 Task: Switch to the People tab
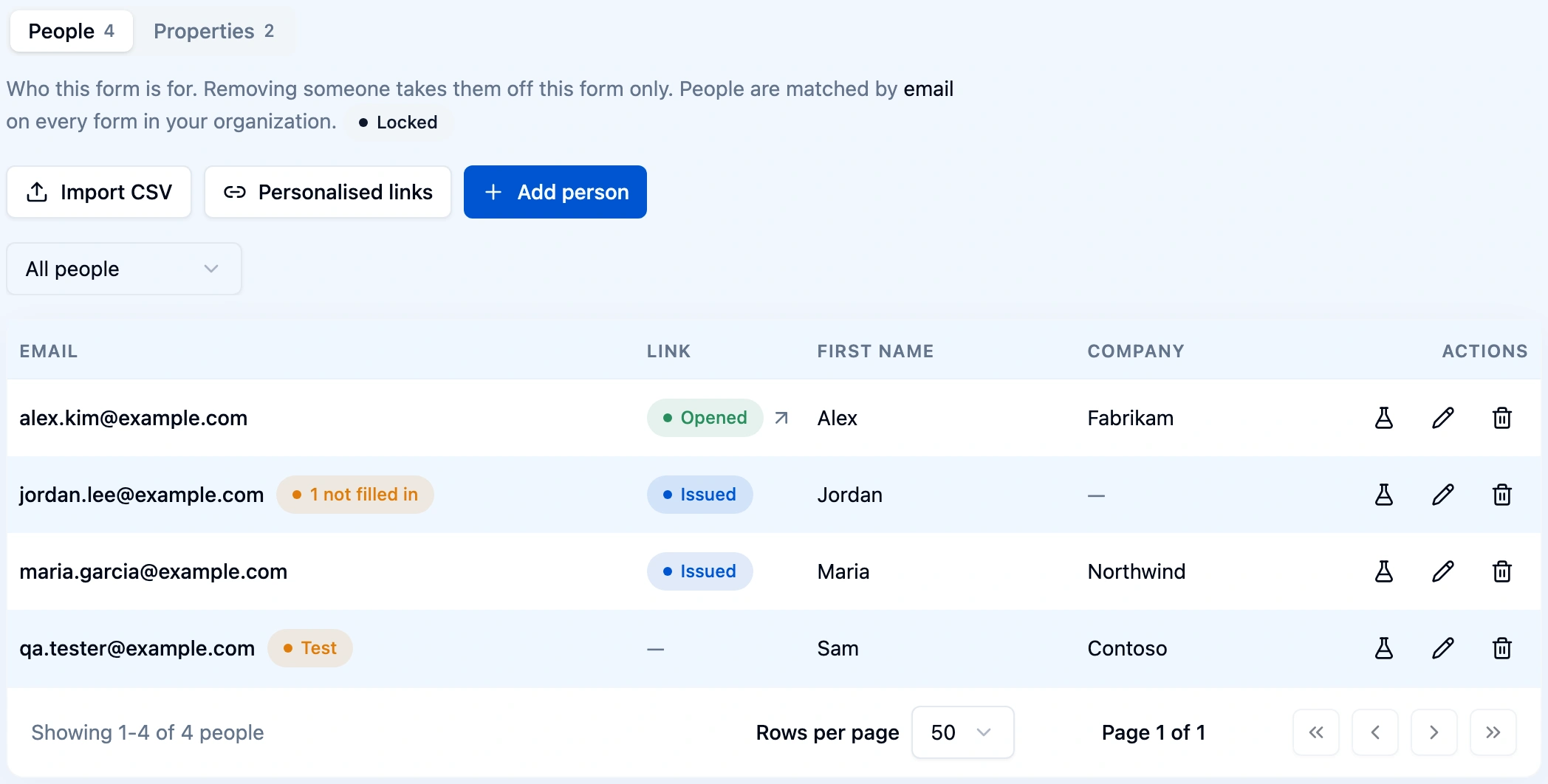tap(72, 31)
